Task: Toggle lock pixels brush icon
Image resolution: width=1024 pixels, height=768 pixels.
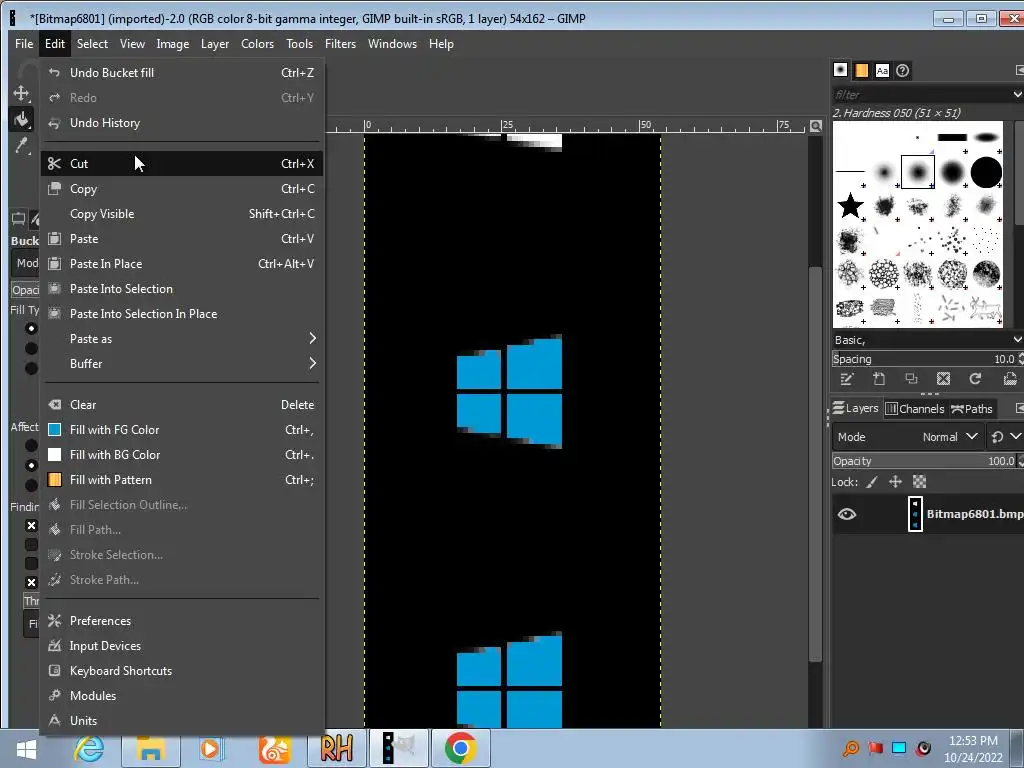Action: pos(872,482)
